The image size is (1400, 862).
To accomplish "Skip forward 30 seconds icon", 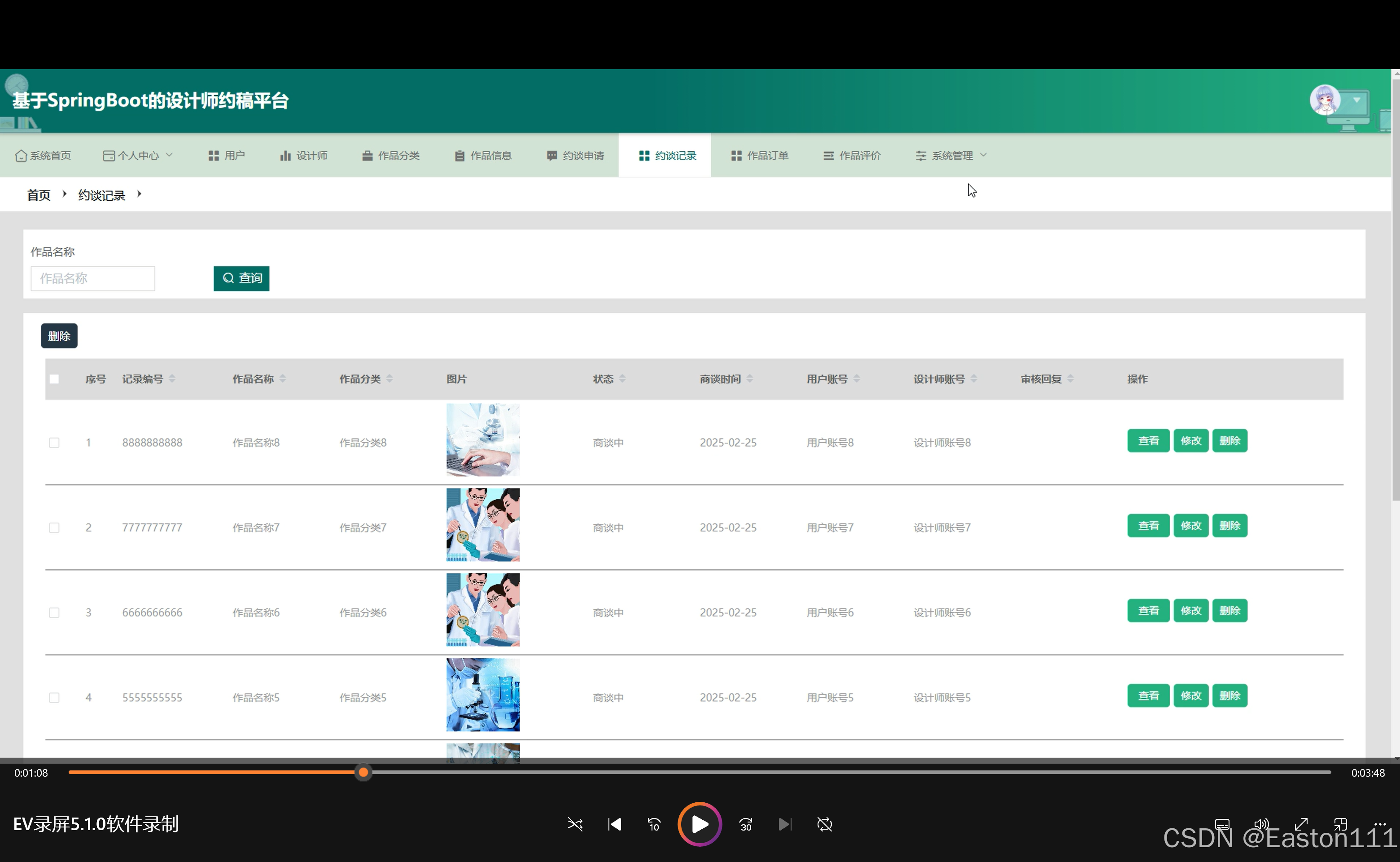I will pos(745,824).
